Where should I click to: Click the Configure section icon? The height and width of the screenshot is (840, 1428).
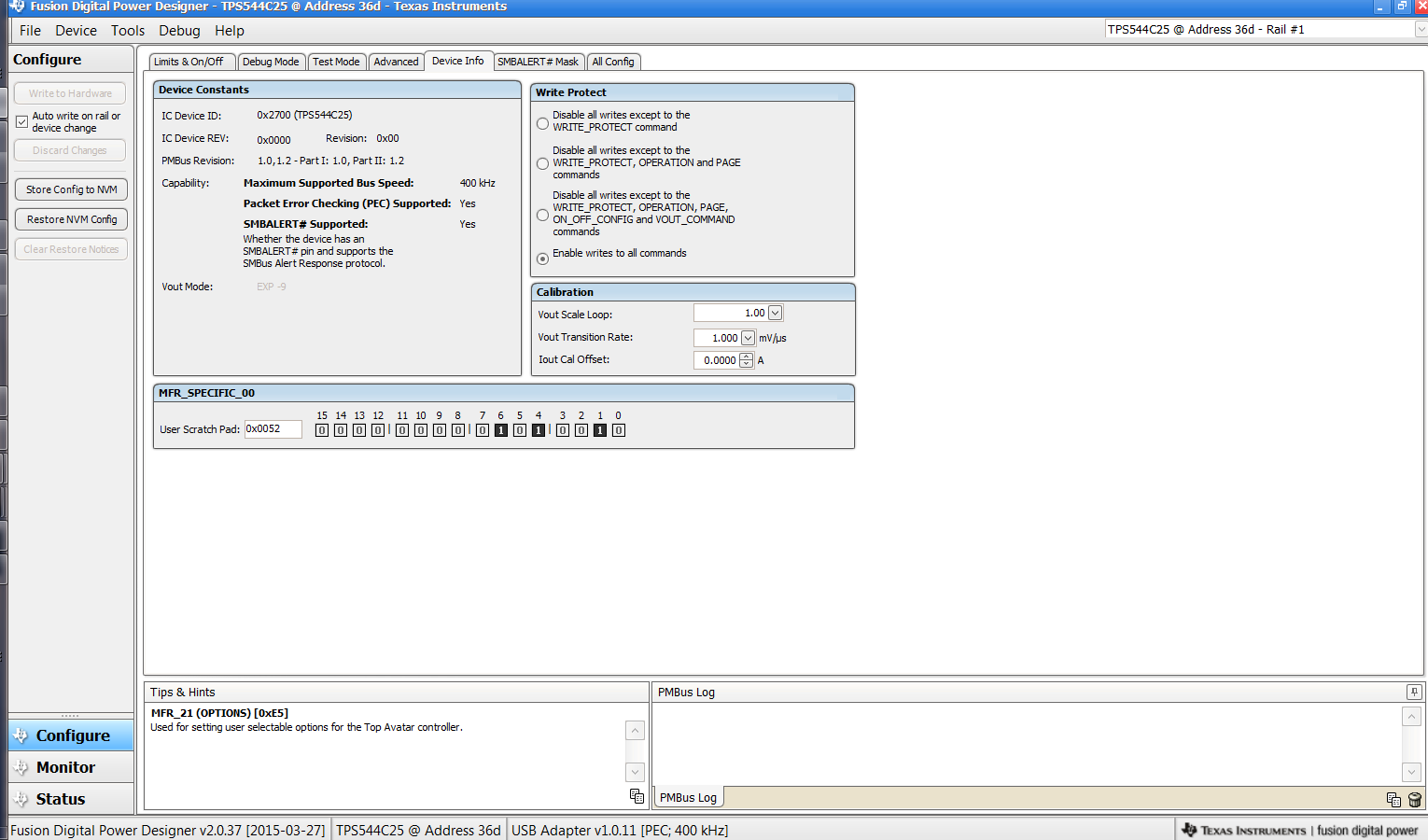[21, 735]
